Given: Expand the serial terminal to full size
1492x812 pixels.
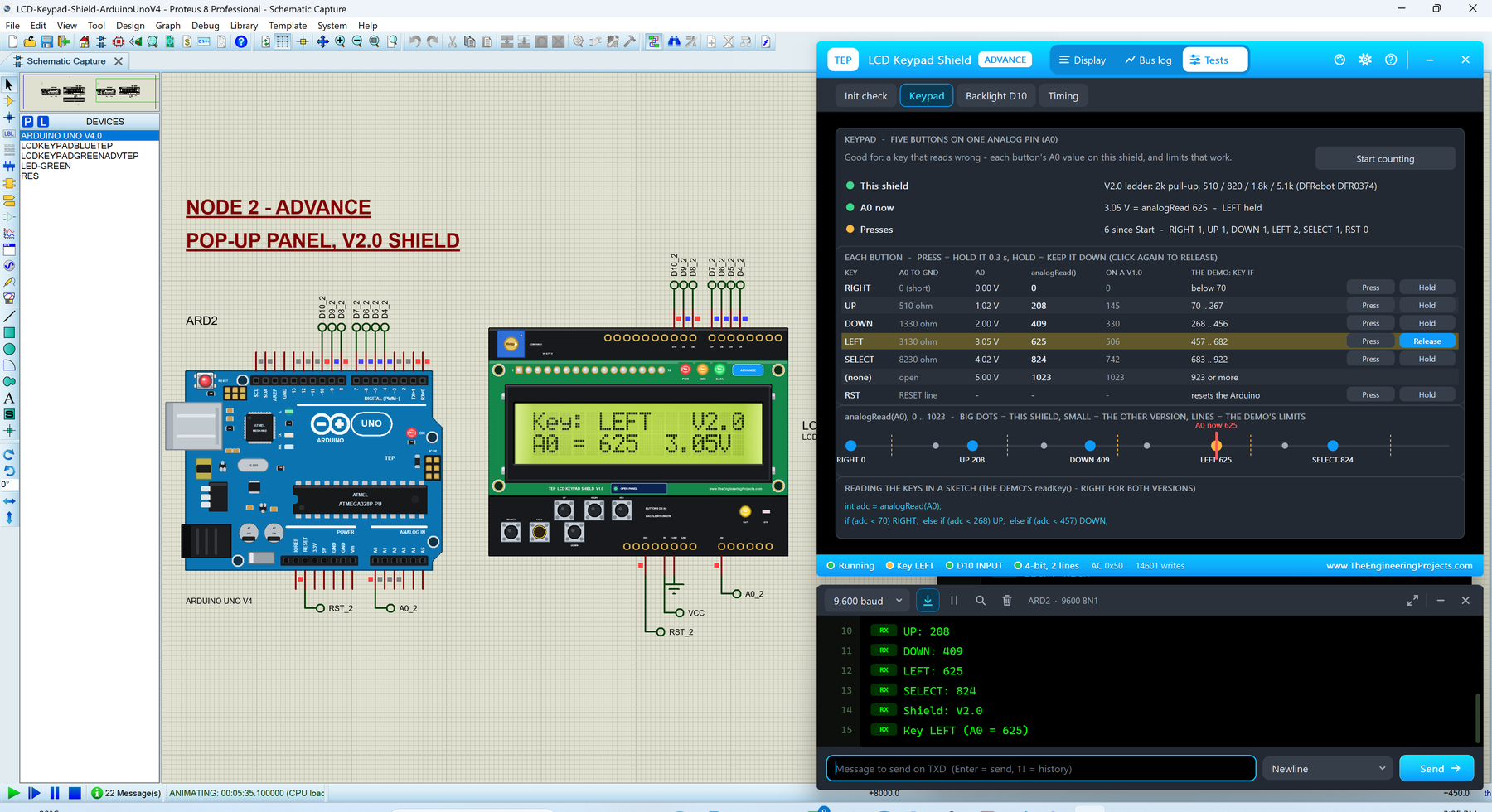Looking at the screenshot, I should (1412, 601).
